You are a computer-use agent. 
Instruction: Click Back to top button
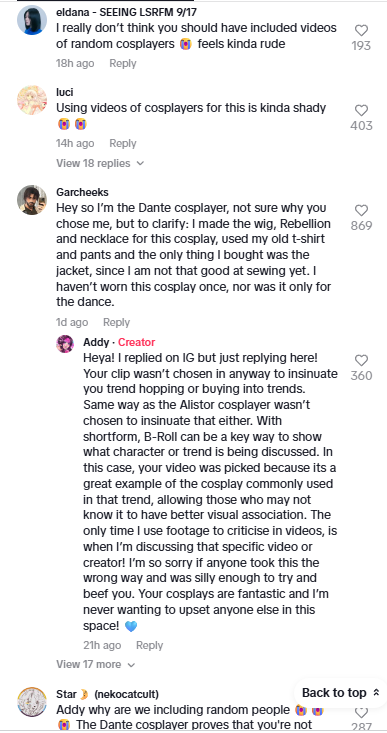click(341, 693)
